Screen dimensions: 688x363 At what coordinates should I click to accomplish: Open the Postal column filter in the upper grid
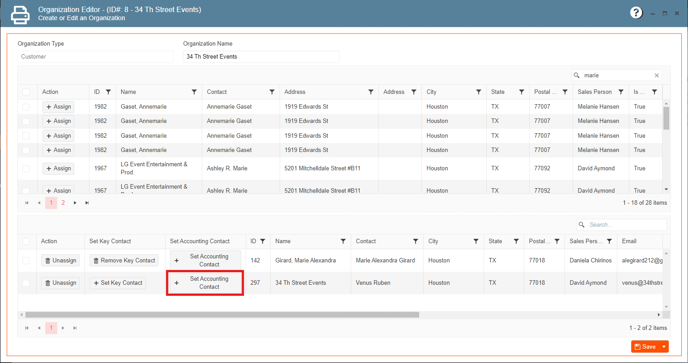[x=565, y=92]
